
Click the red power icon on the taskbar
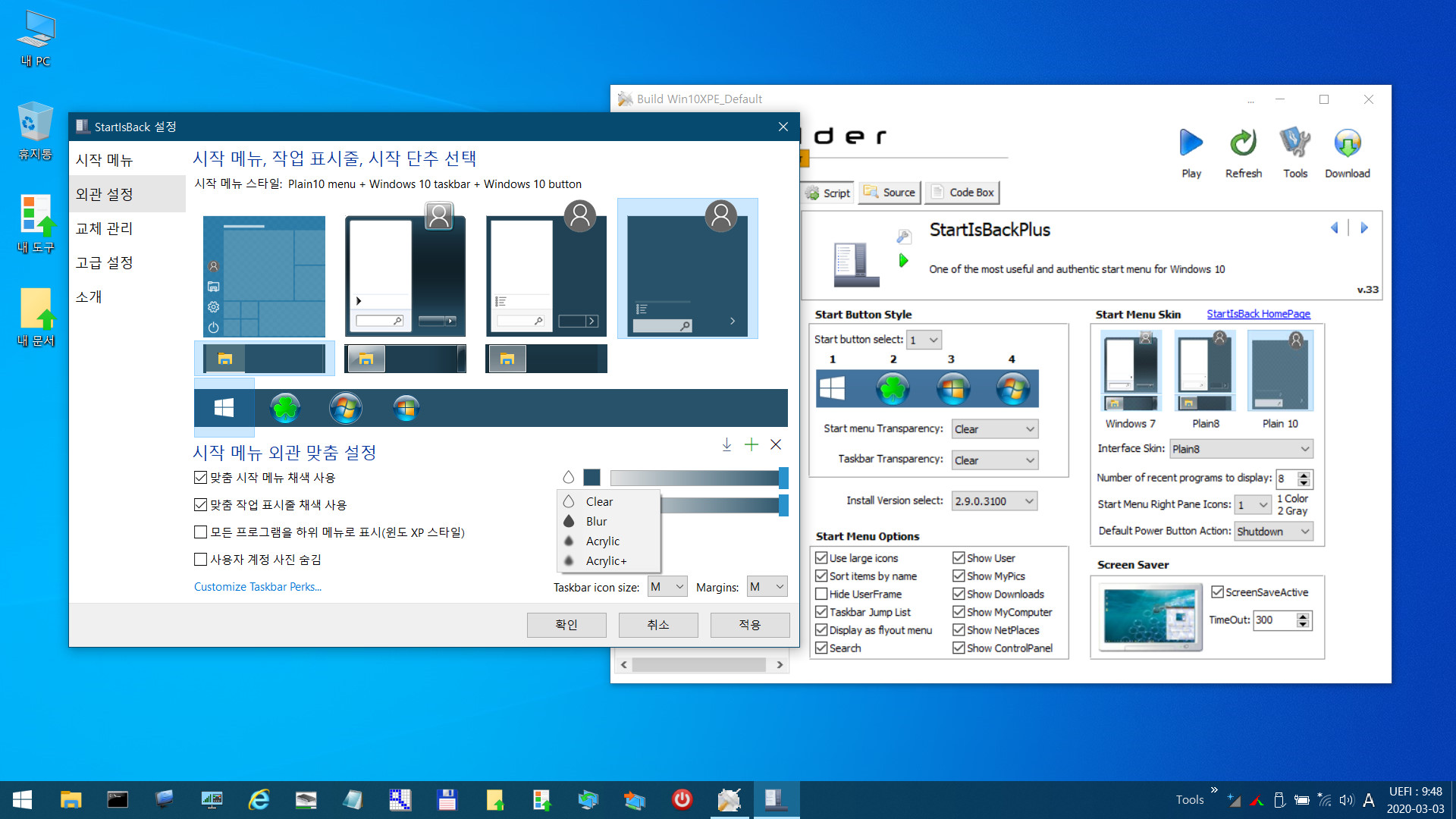pyautogui.click(x=682, y=799)
